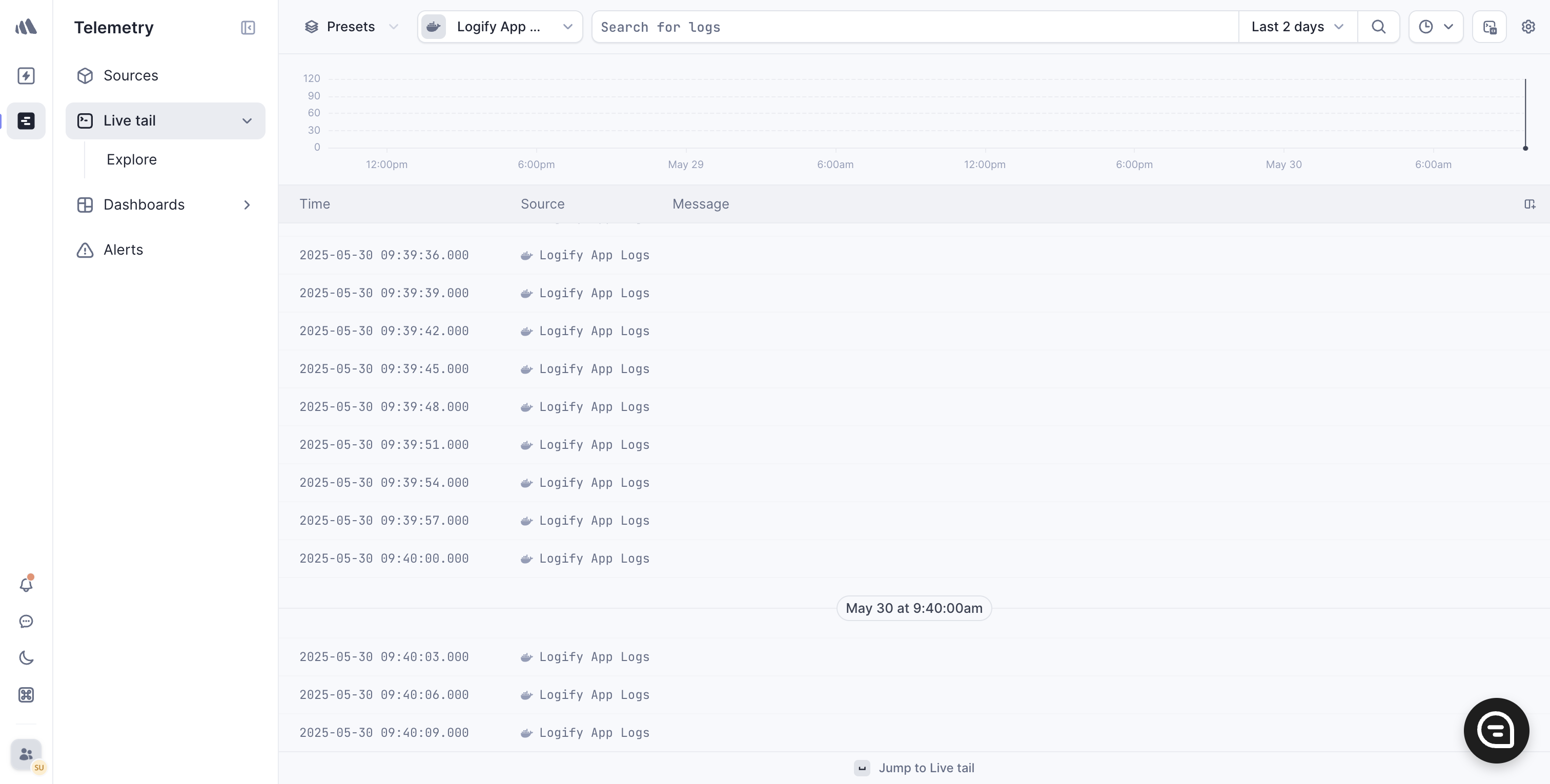Open settings with the gear icon
This screenshot has height=784, width=1550.
(1529, 27)
